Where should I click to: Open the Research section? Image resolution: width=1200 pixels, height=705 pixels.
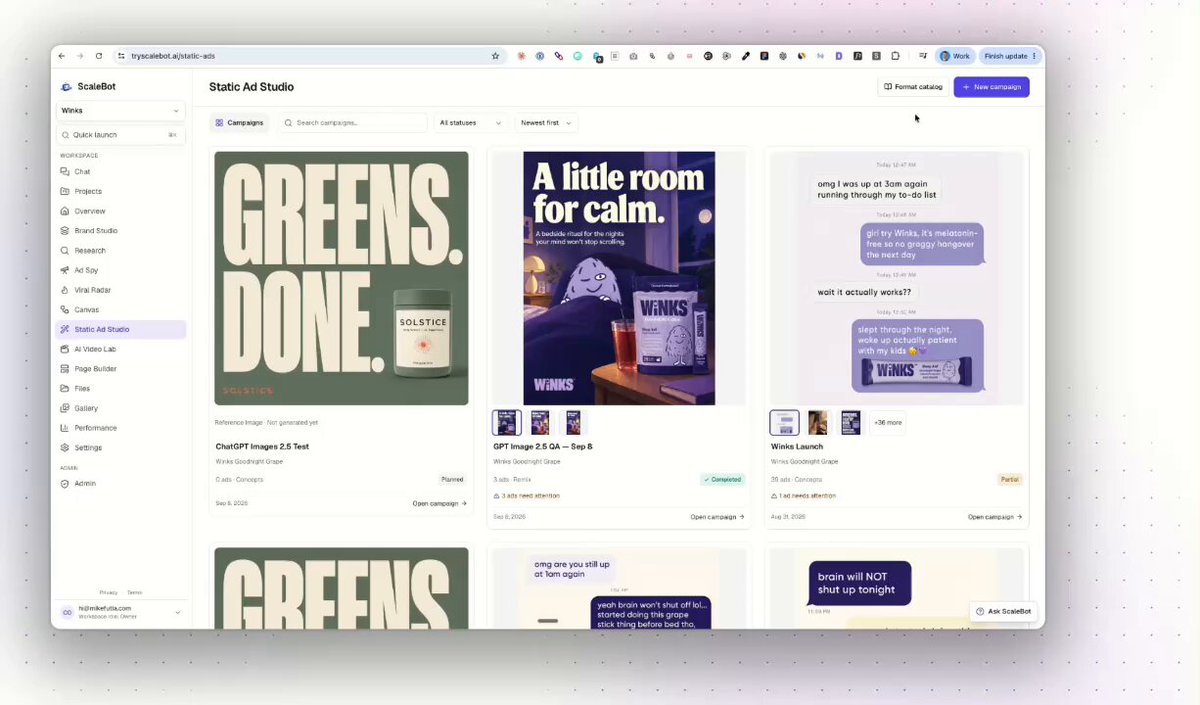(x=89, y=250)
